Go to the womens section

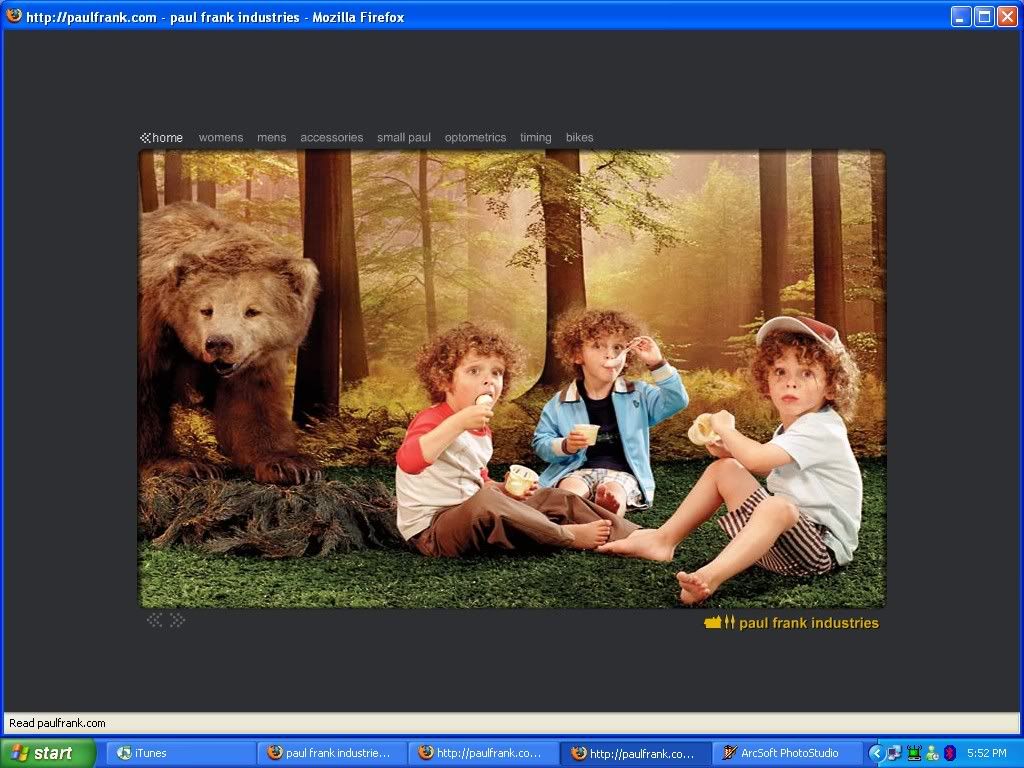click(x=221, y=138)
